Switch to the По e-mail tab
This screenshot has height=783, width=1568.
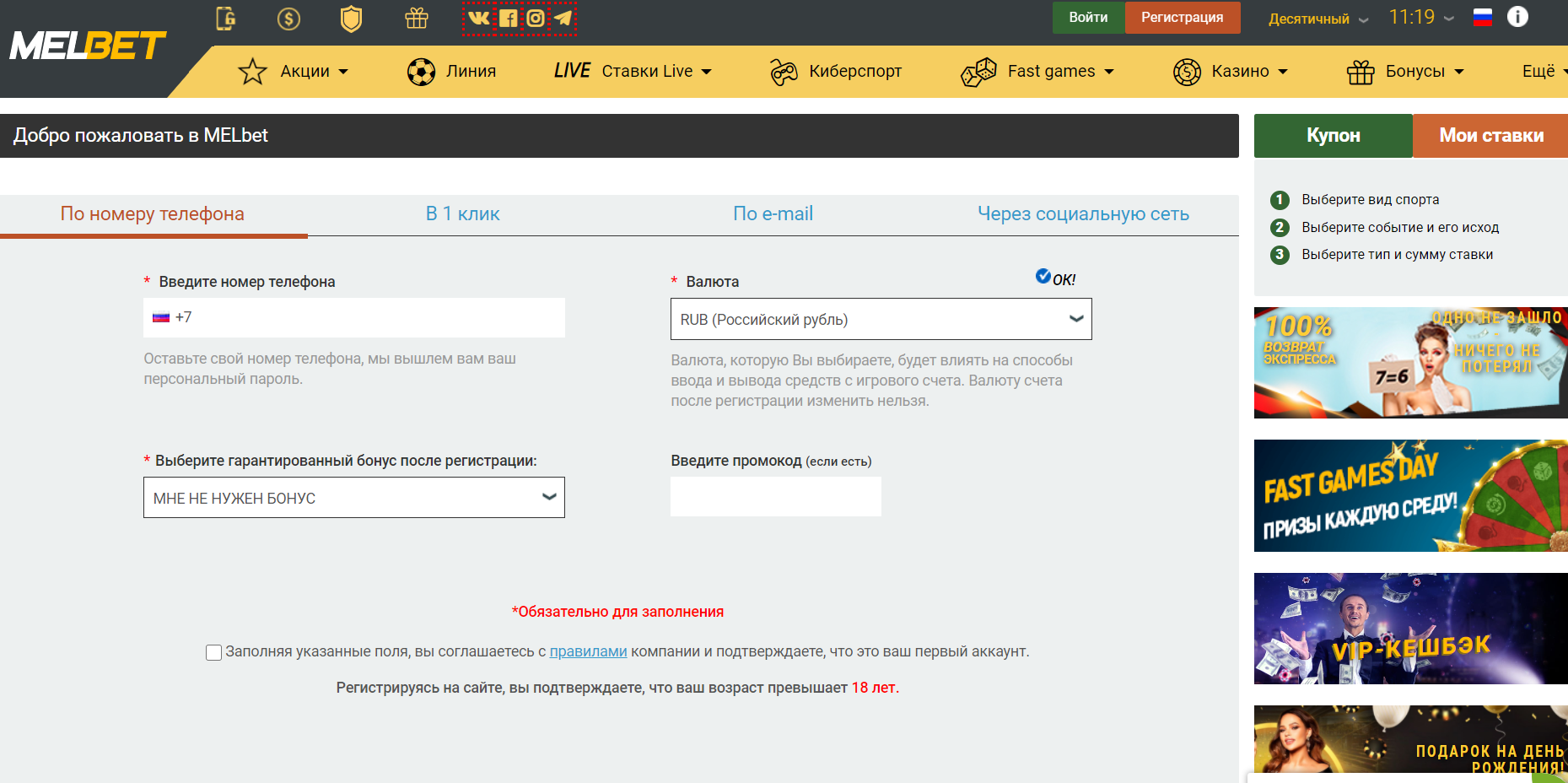point(773,214)
